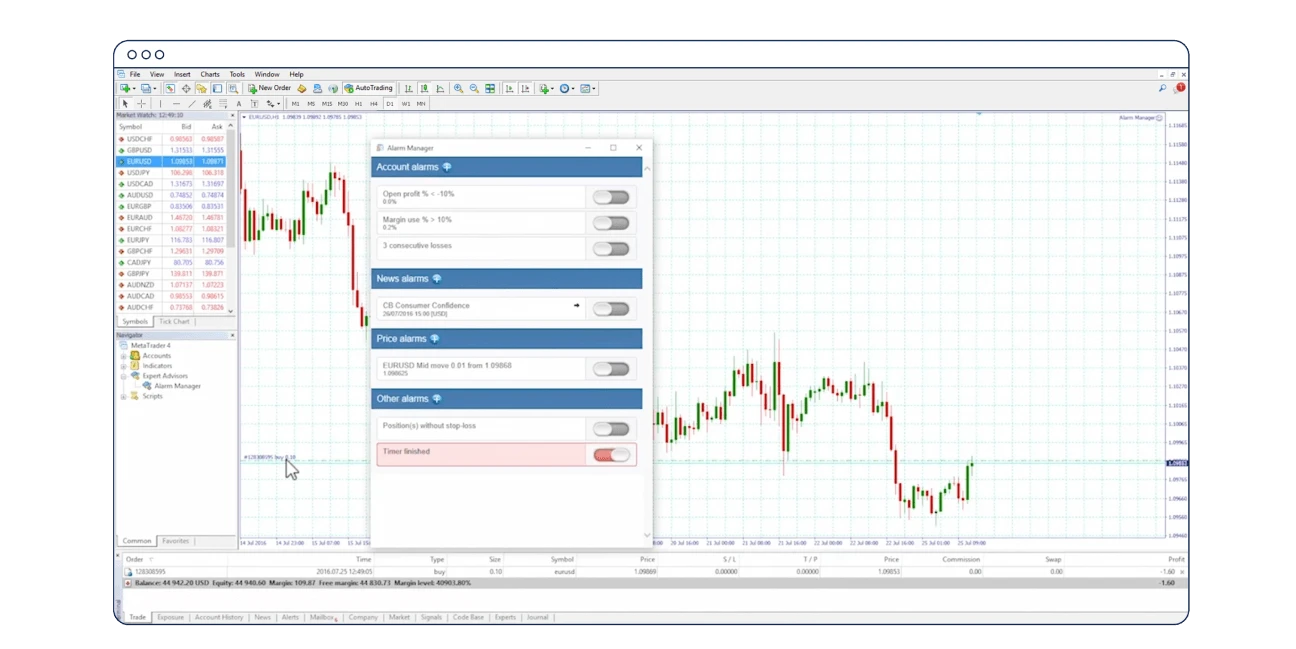Select the Crosshair tool

point(141,103)
